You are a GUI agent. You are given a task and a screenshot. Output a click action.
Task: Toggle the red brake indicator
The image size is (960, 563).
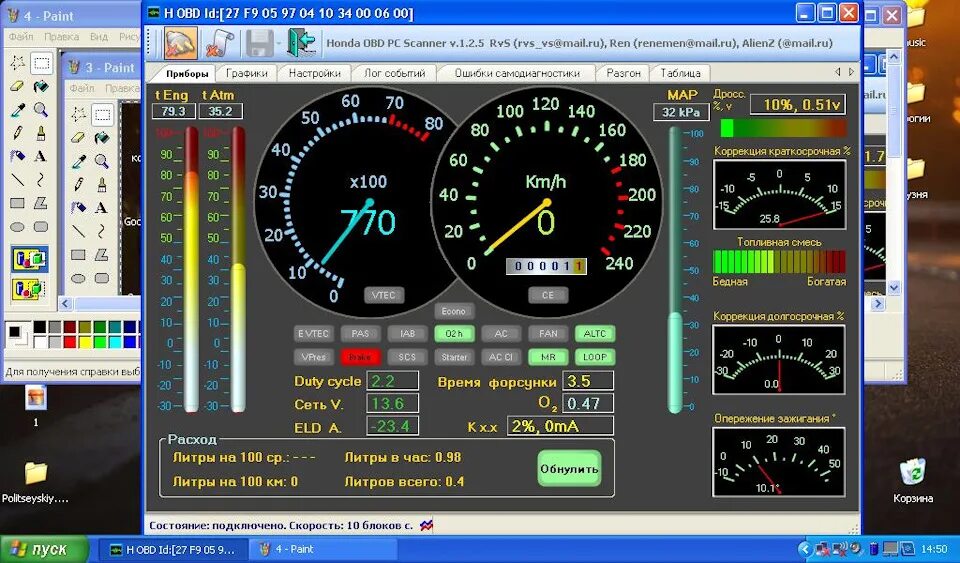tap(360, 357)
